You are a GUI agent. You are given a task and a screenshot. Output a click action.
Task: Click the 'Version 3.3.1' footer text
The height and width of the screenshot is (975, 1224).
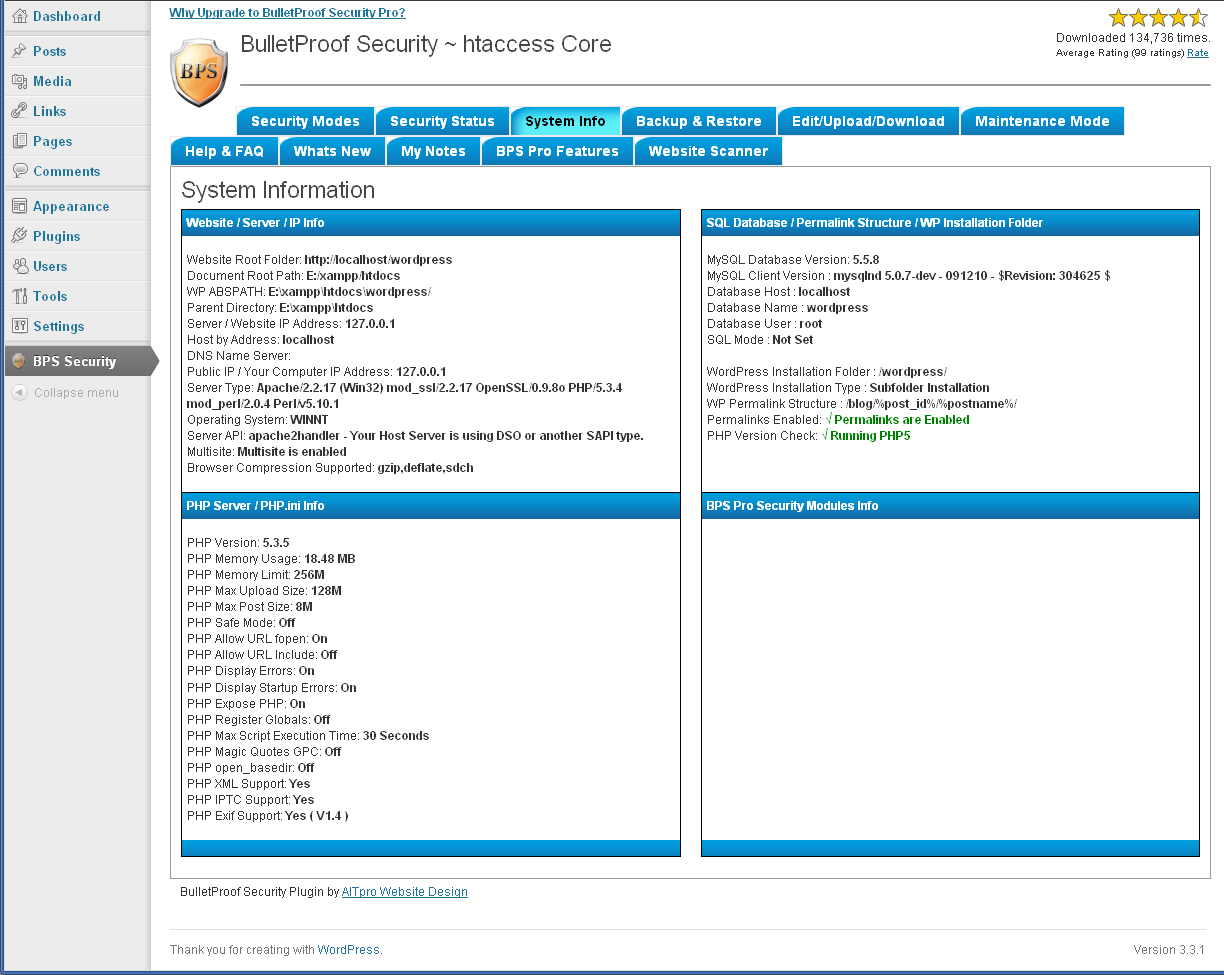1169,950
